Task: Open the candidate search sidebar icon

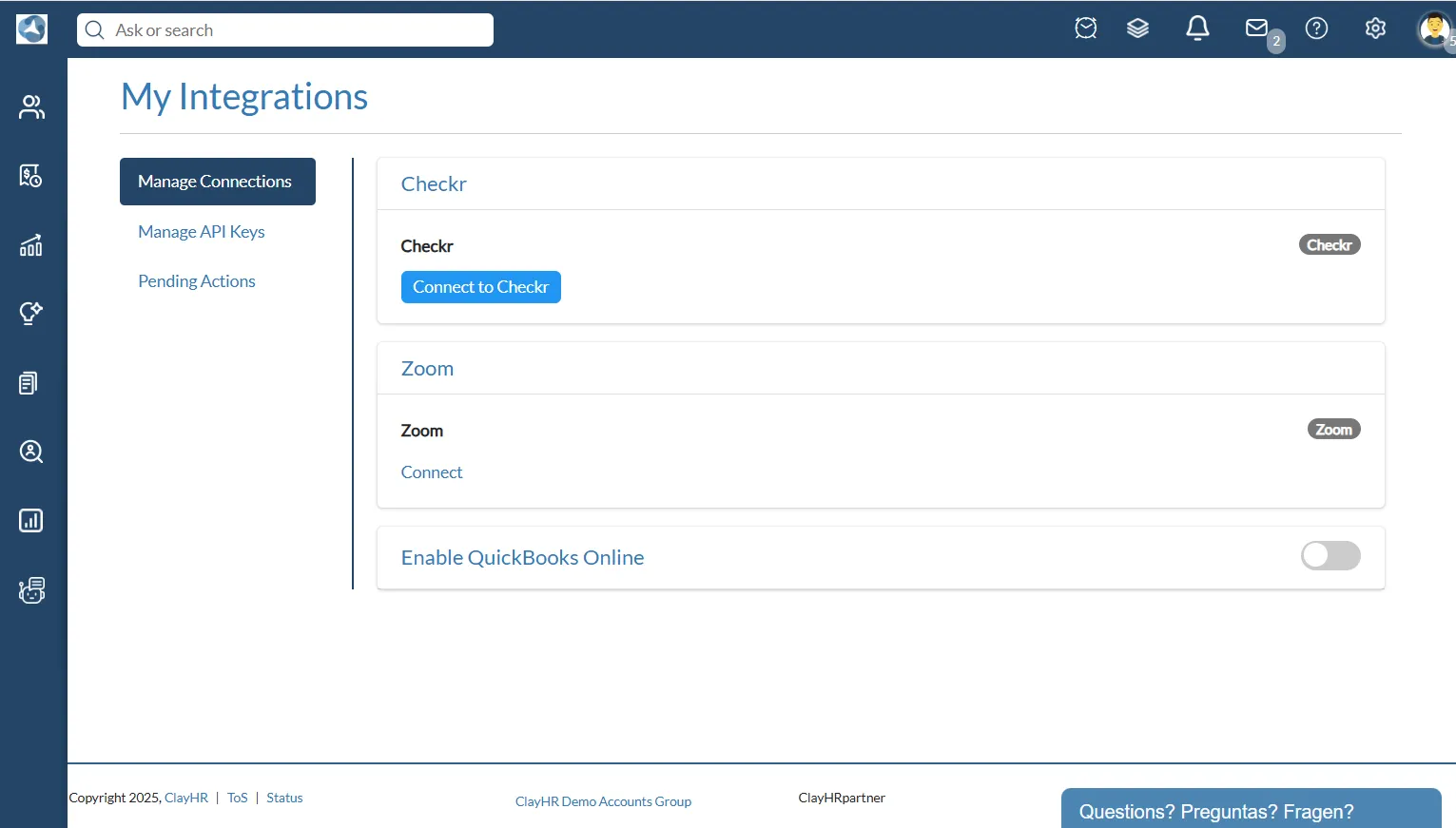Action: pos(31,452)
